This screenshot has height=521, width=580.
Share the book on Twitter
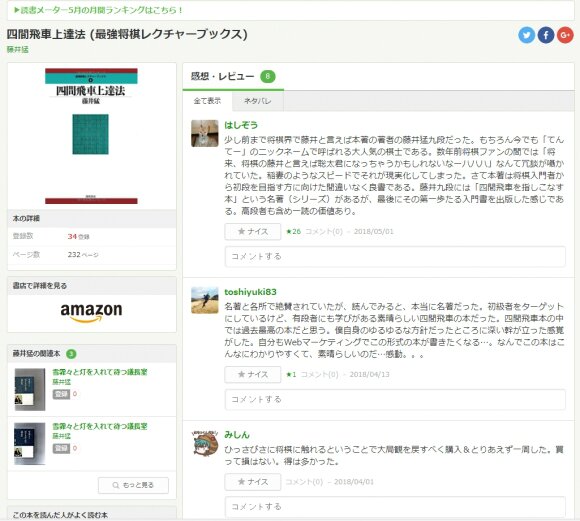[526, 35]
